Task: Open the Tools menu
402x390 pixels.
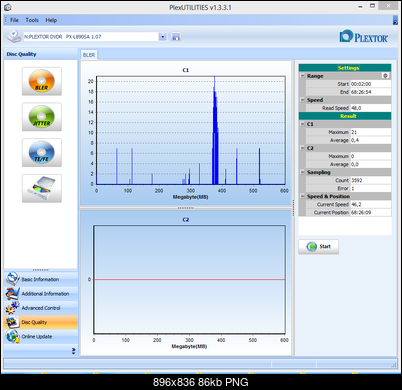Action: pyautogui.click(x=32, y=20)
